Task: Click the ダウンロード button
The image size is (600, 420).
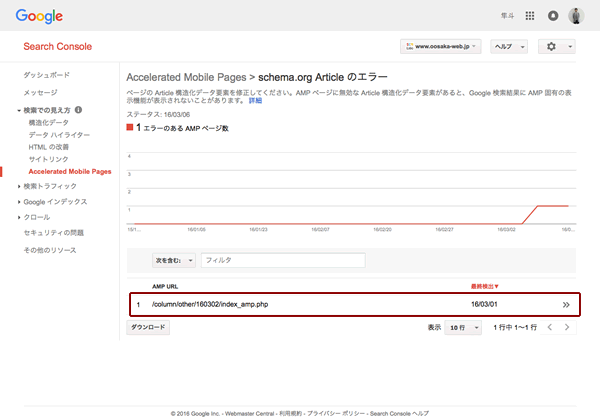Action: (148, 327)
